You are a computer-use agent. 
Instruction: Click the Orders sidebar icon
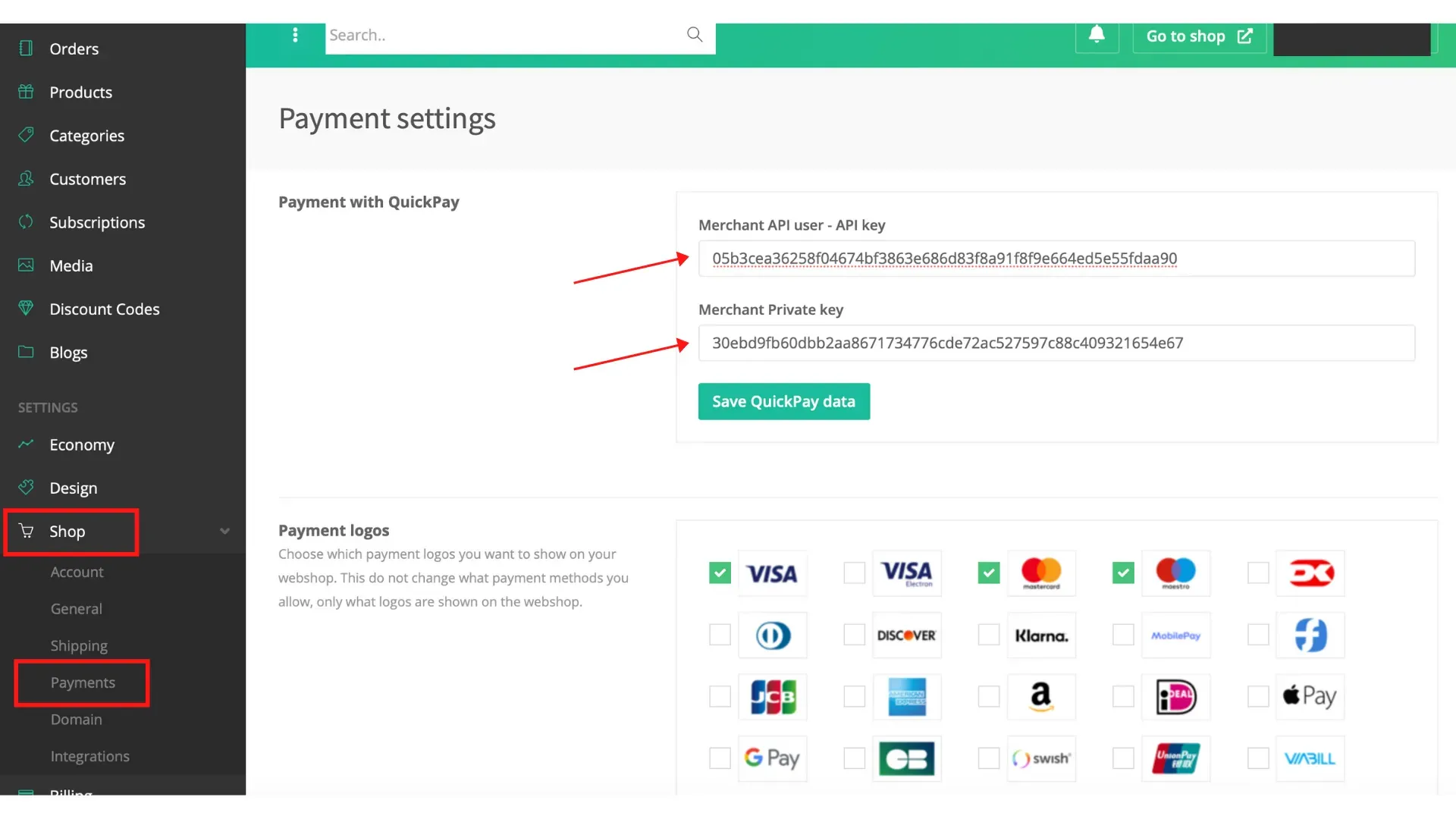coord(26,49)
